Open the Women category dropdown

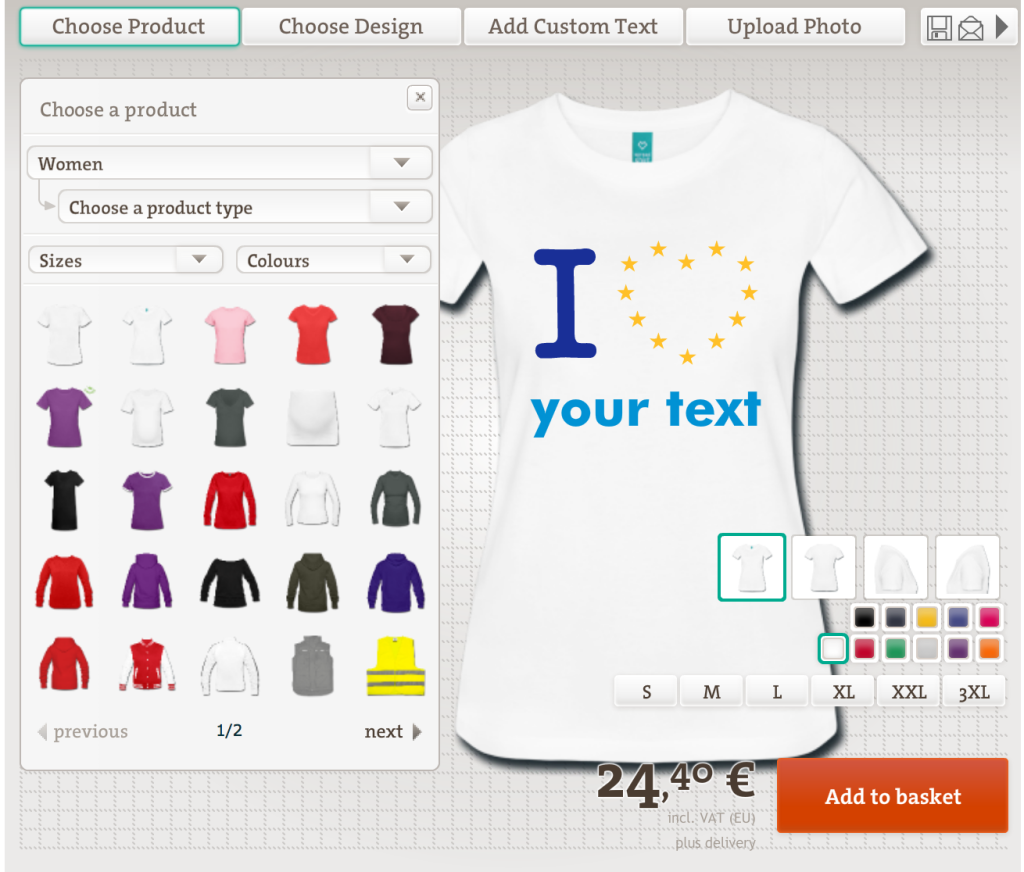[x=229, y=163]
